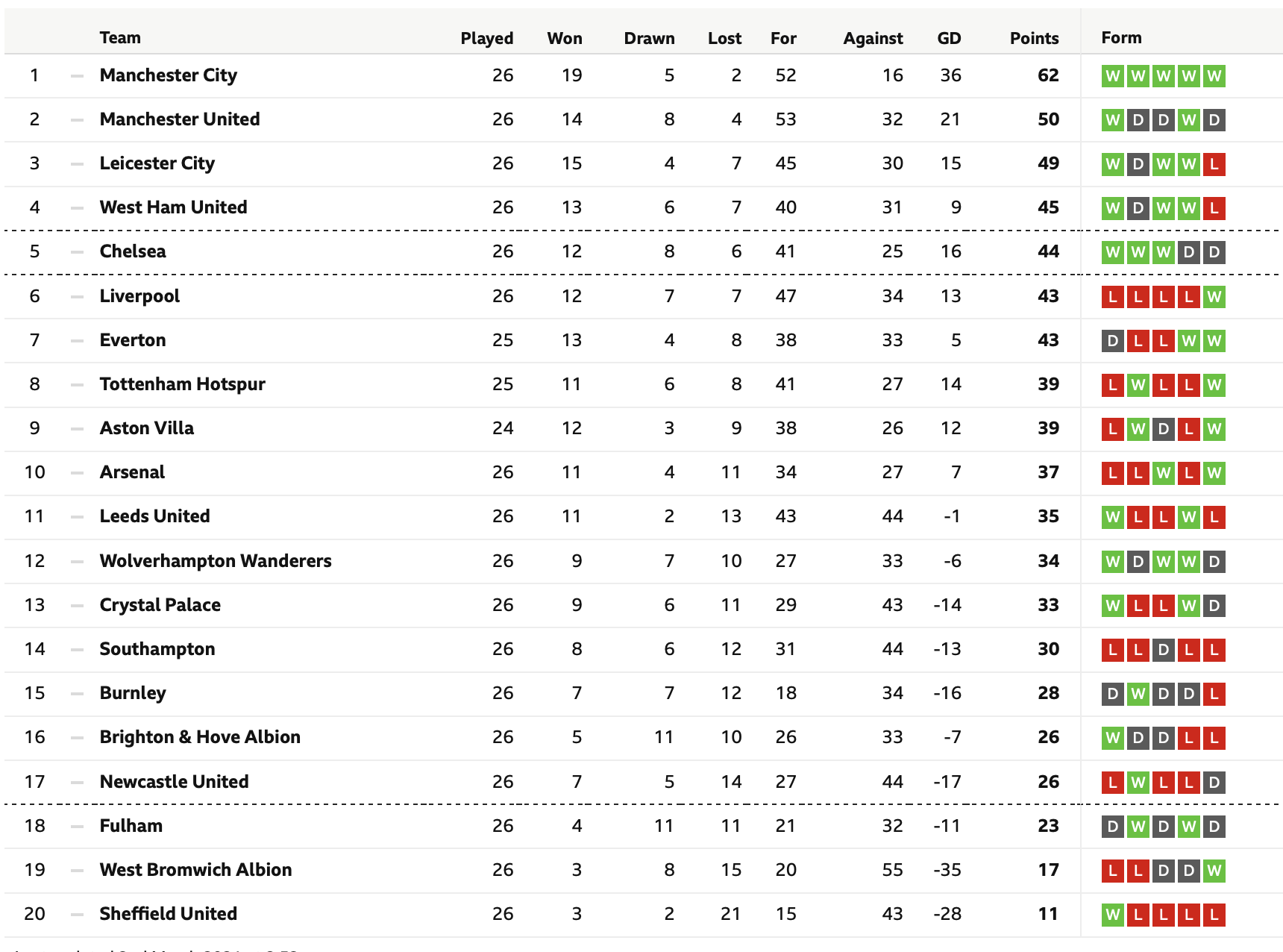Viewport: 1283px width, 952px height.
Task: Click West Bromwich Albion's green W form badge
Action: click(1214, 871)
